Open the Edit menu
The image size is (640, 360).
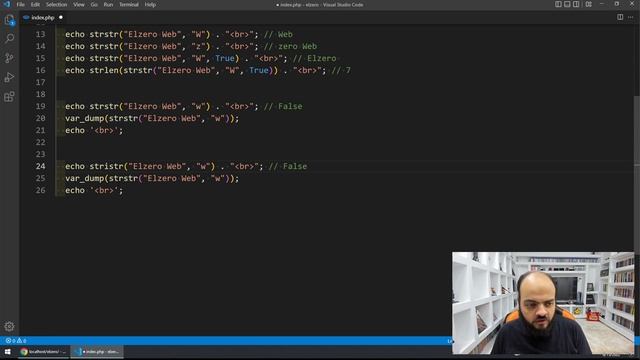coord(35,4)
